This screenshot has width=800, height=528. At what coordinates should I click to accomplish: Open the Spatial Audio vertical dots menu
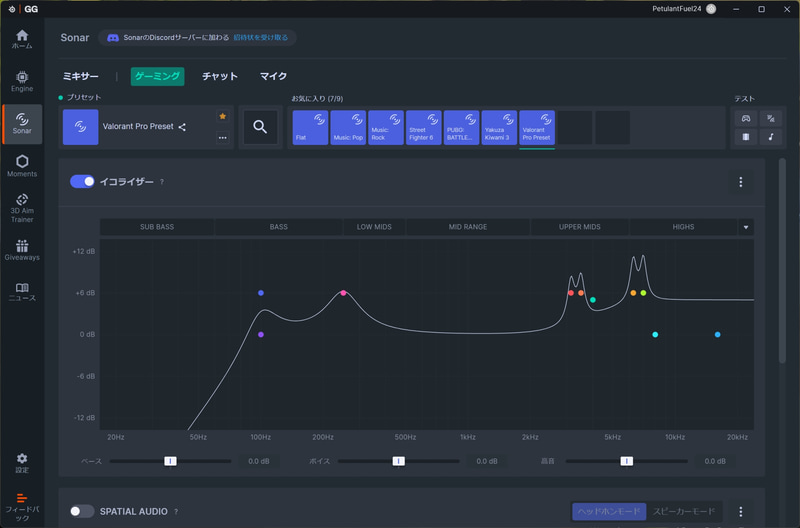click(x=741, y=511)
